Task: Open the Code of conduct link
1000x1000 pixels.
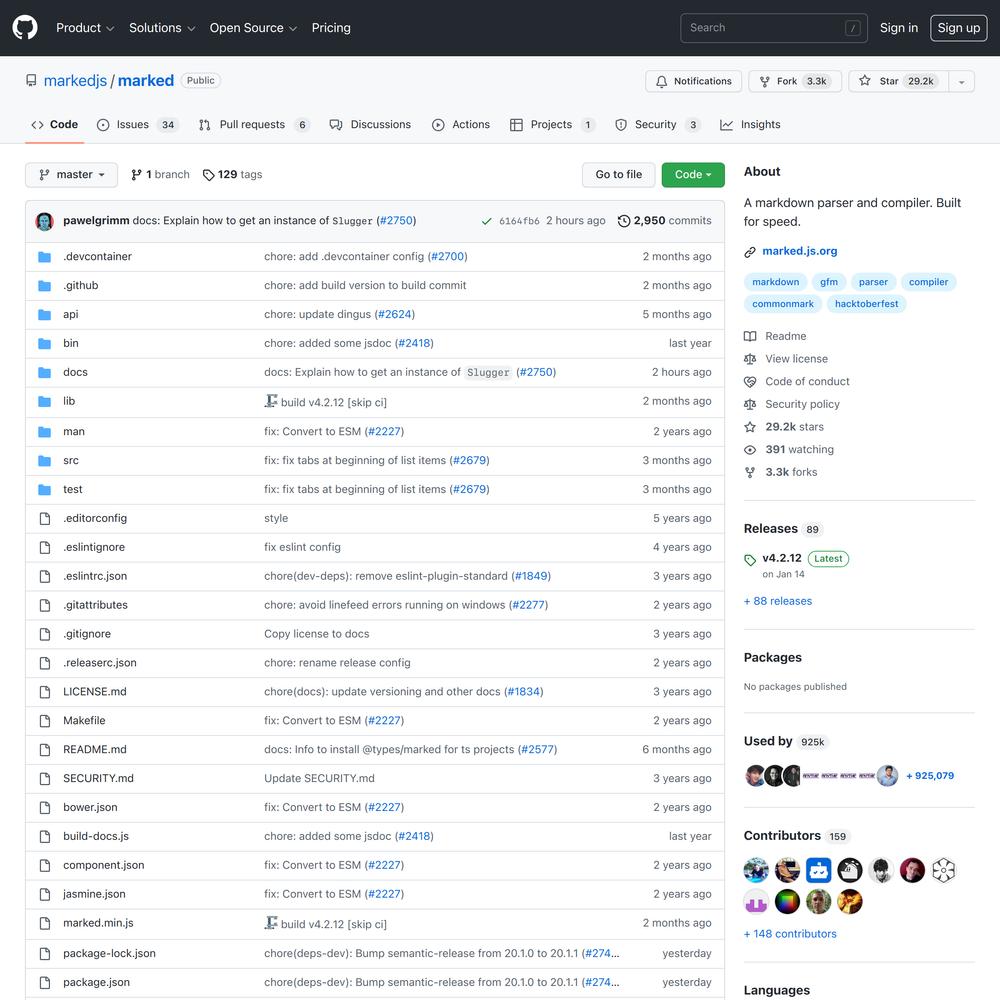Action: point(807,381)
